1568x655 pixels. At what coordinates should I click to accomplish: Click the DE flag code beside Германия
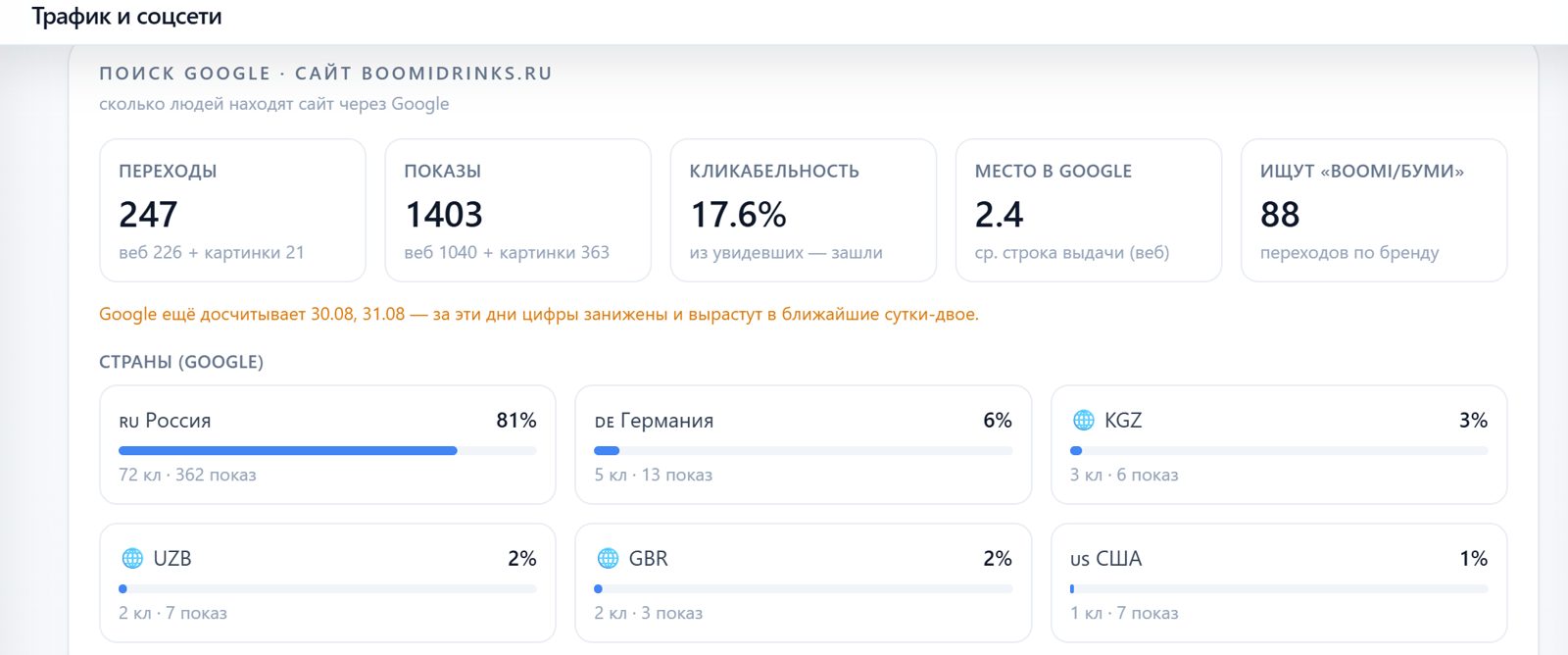coord(605,423)
